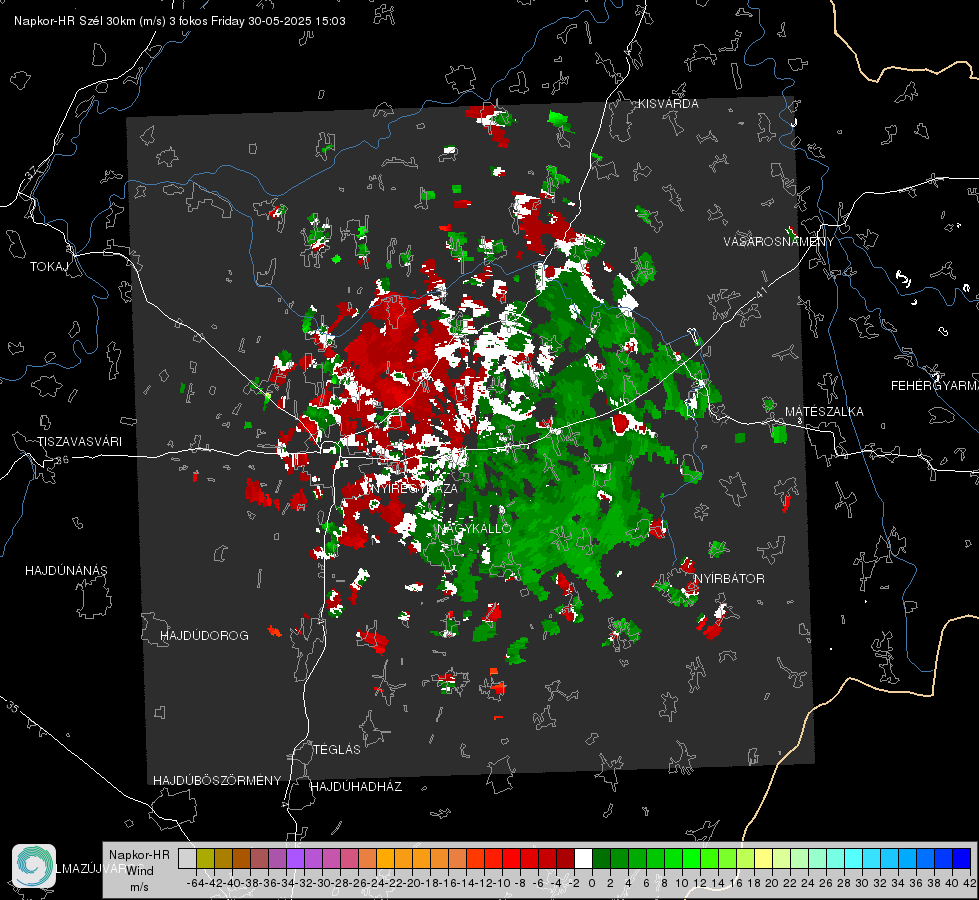Image resolution: width=979 pixels, height=900 pixels.
Task: Click the road number 35 label at lower left
Action: [x=13, y=708]
